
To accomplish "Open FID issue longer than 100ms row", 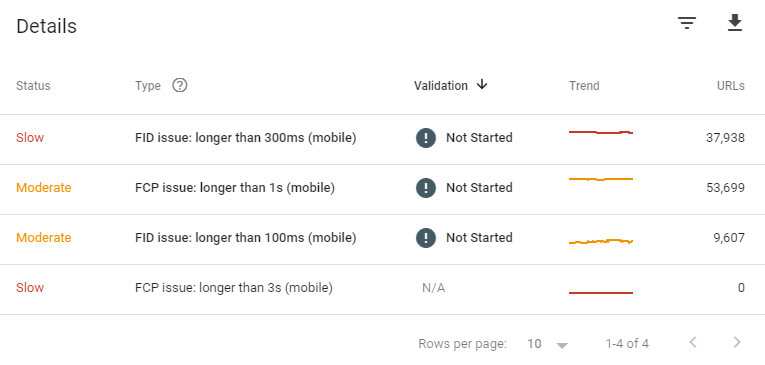I will [x=382, y=240].
